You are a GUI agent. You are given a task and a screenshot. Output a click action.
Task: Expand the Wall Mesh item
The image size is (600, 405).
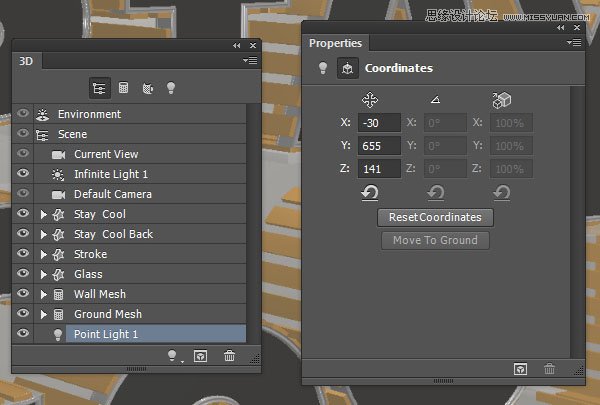click(x=44, y=294)
